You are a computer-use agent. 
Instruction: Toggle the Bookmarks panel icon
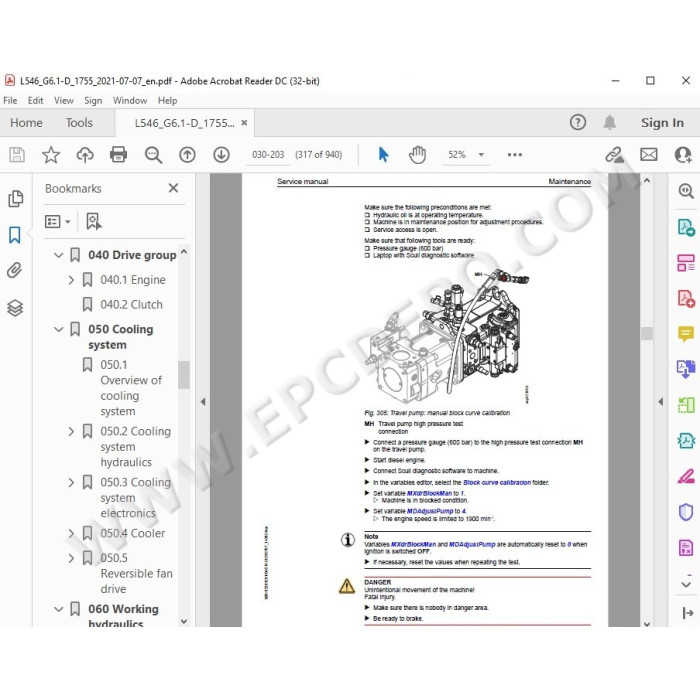coord(15,235)
